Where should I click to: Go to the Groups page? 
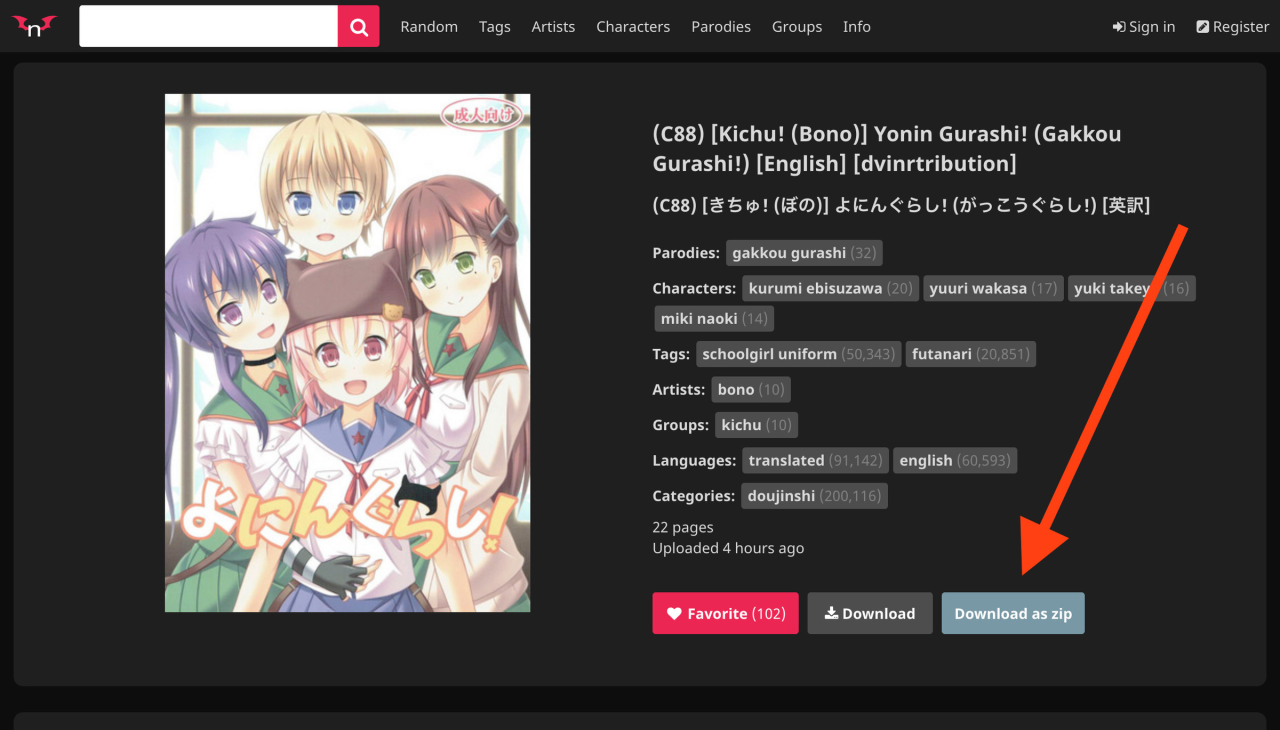click(797, 27)
